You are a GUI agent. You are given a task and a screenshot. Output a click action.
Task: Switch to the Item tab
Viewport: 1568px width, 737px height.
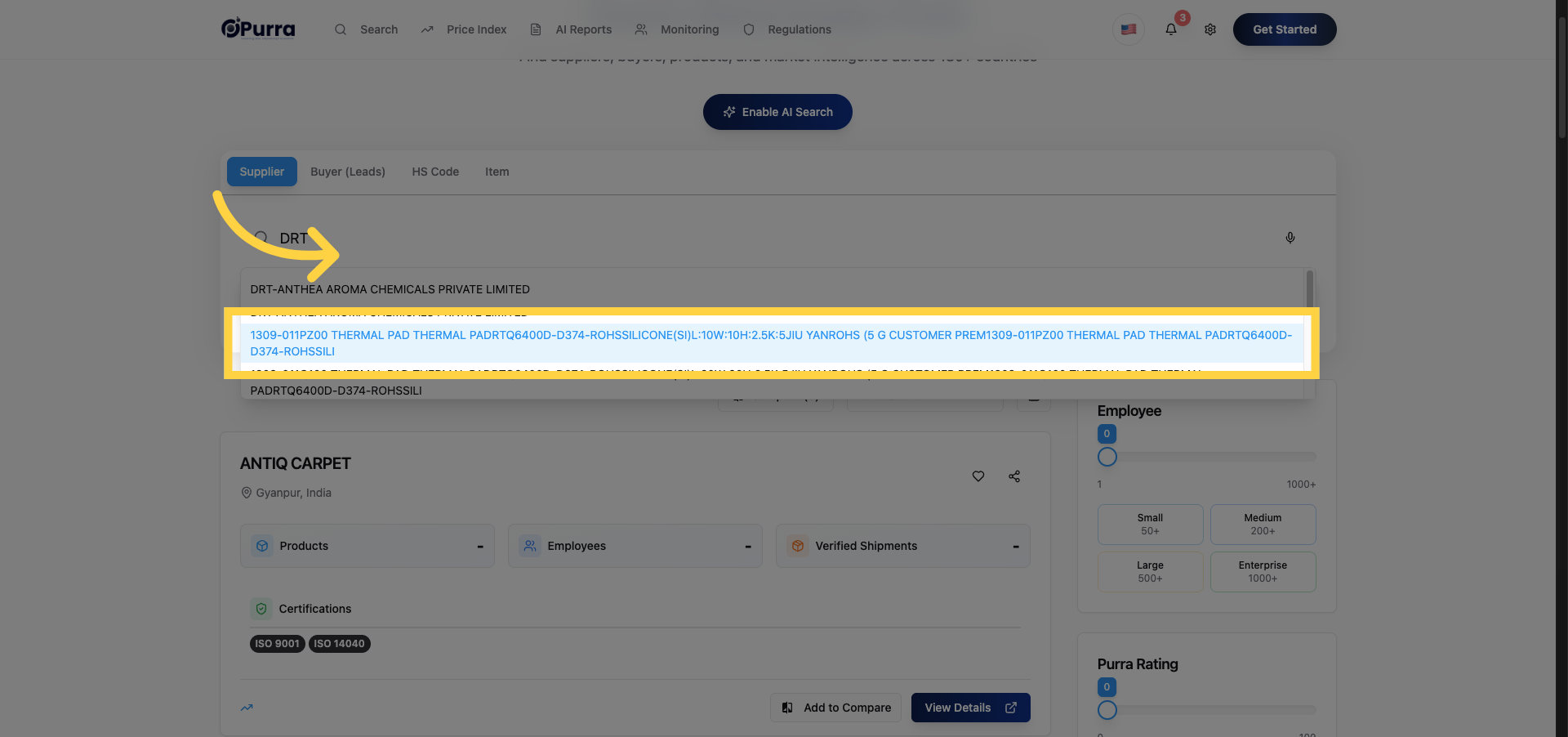click(x=497, y=172)
